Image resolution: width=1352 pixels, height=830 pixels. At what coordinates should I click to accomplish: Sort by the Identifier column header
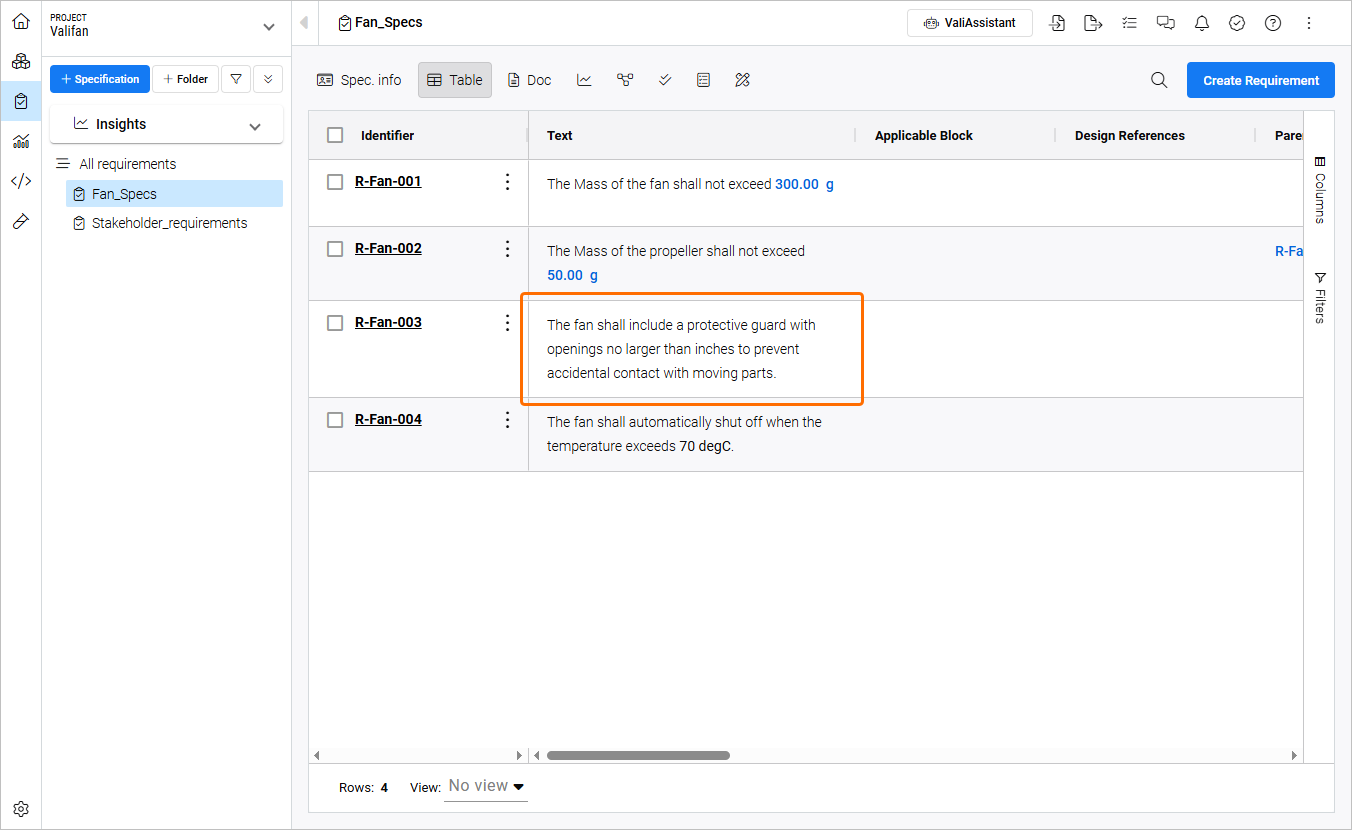[x=387, y=135]
